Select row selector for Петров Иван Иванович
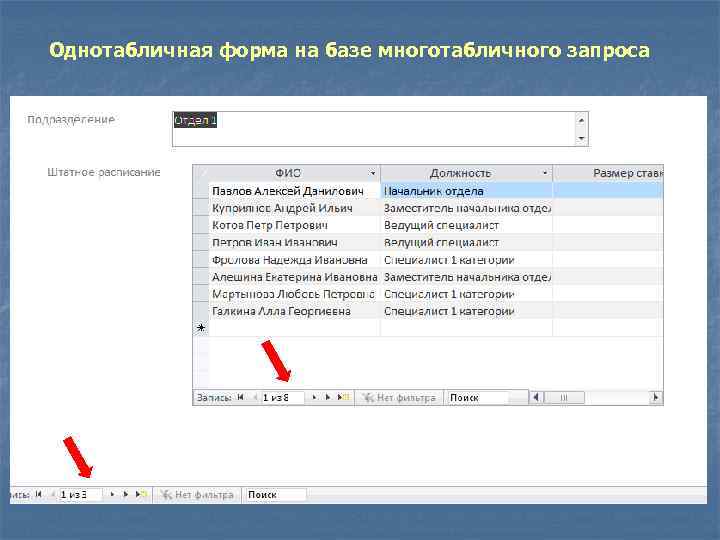This screenshot has width=720, height=540. pyautogui.click(x=201, y=242)
